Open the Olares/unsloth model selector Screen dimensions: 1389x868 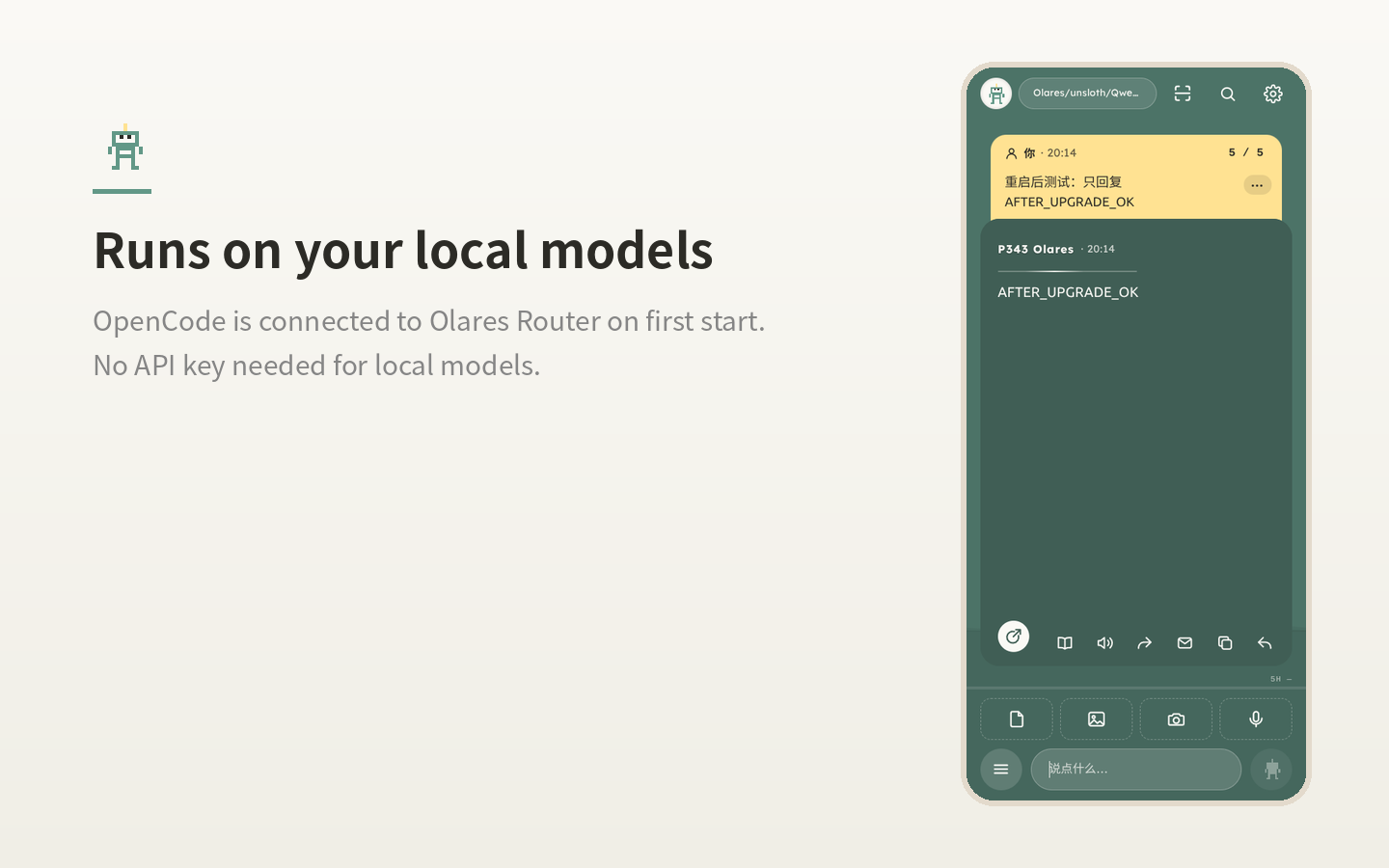point(1087,94)
